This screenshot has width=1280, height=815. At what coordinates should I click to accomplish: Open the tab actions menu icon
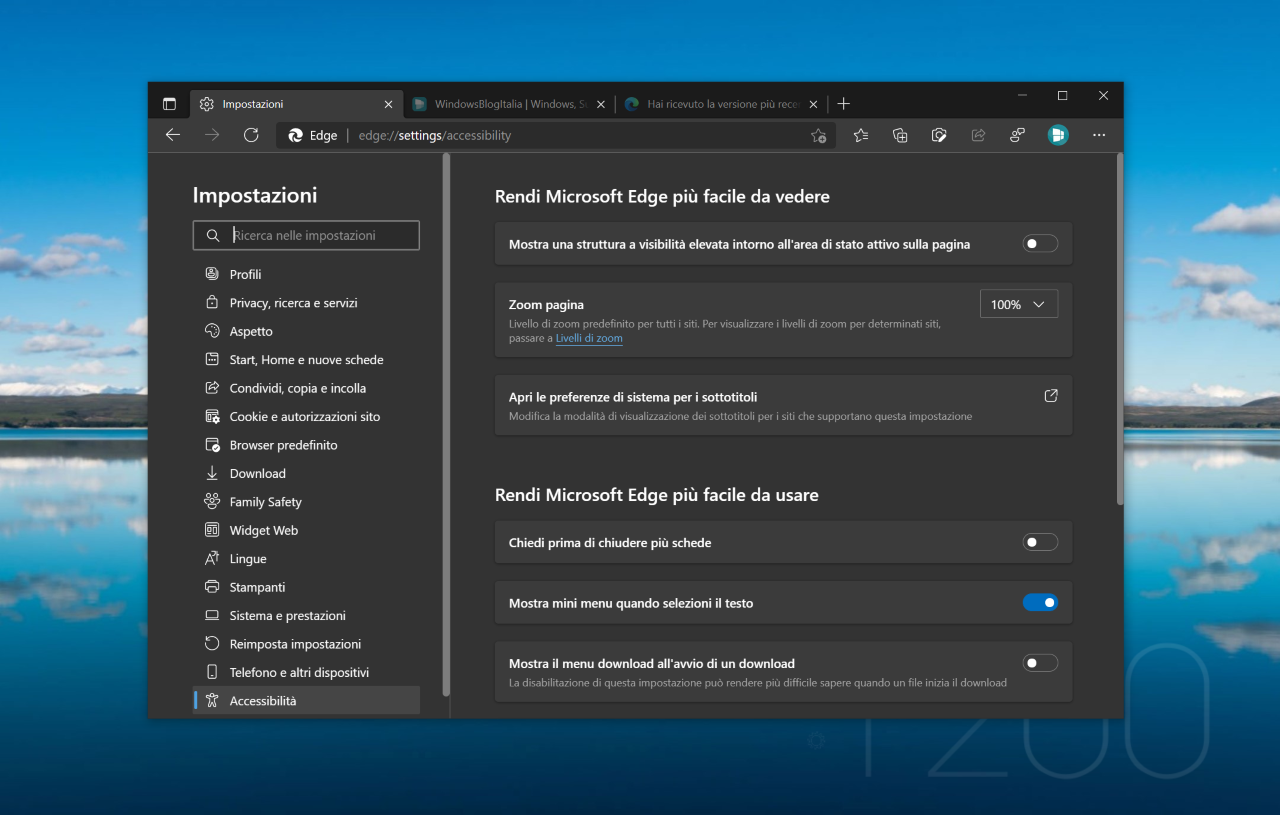(x=169, y=104)
